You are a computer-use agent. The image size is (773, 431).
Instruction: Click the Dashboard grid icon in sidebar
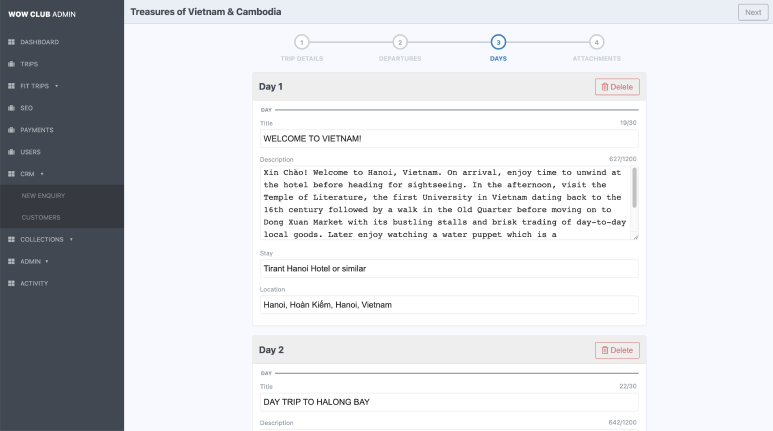pos(11,42)
